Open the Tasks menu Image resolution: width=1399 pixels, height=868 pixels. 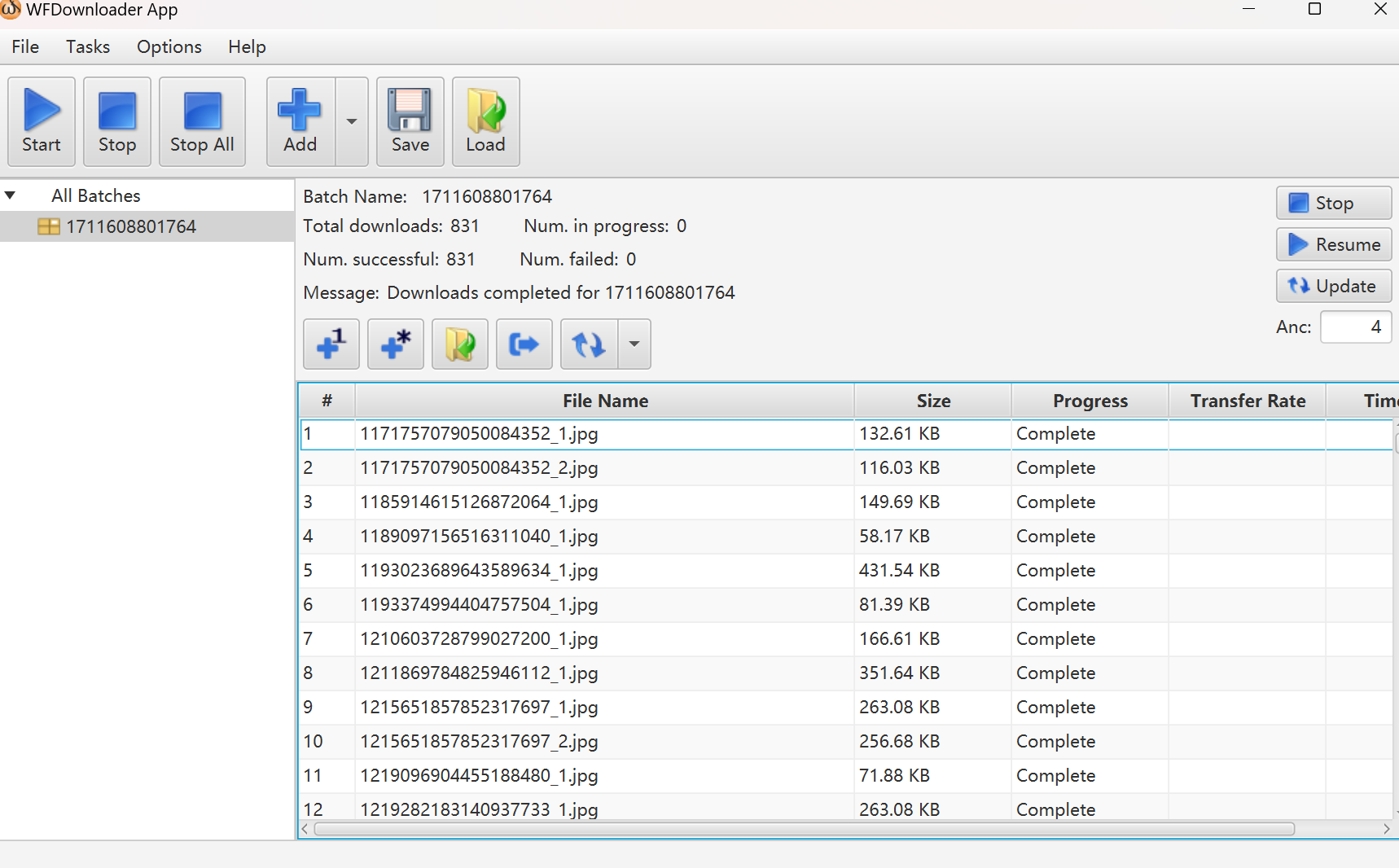pos(87,47)
